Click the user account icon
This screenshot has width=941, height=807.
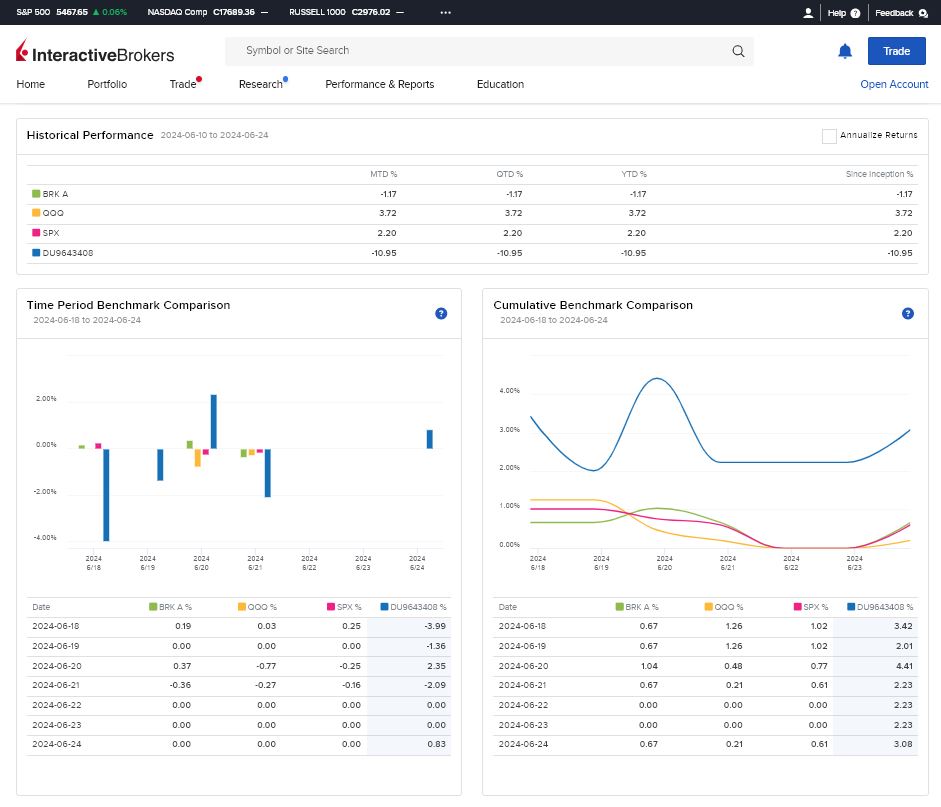tap(808, 13)
